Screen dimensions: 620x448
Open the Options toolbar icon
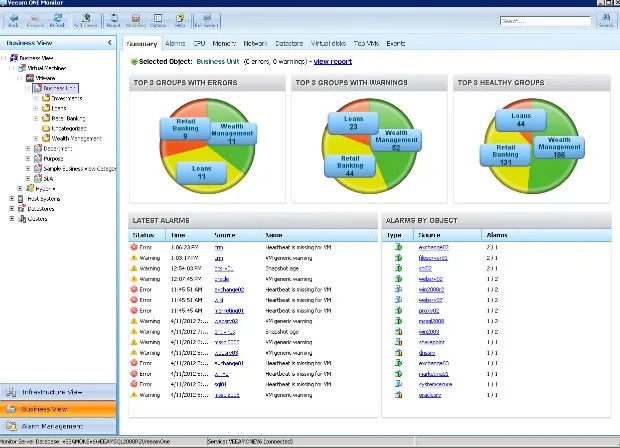[x=158, y=20]
